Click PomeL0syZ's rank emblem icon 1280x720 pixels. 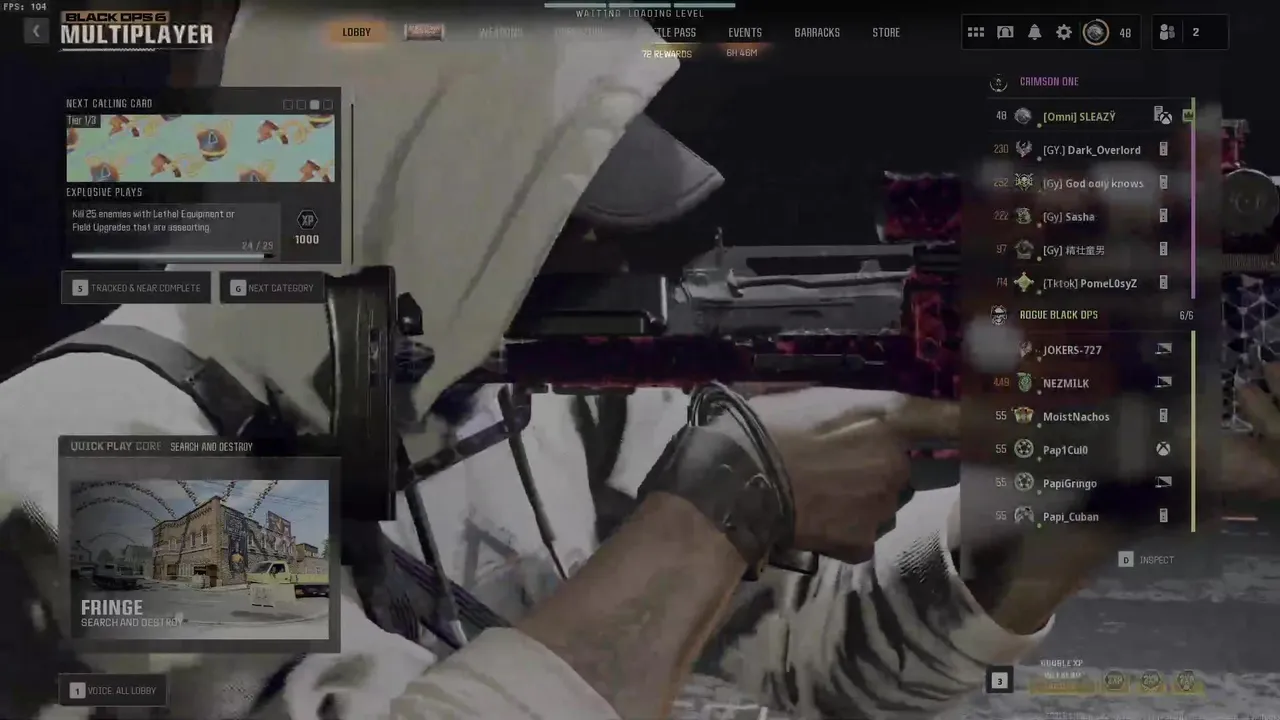[1023, 283]
